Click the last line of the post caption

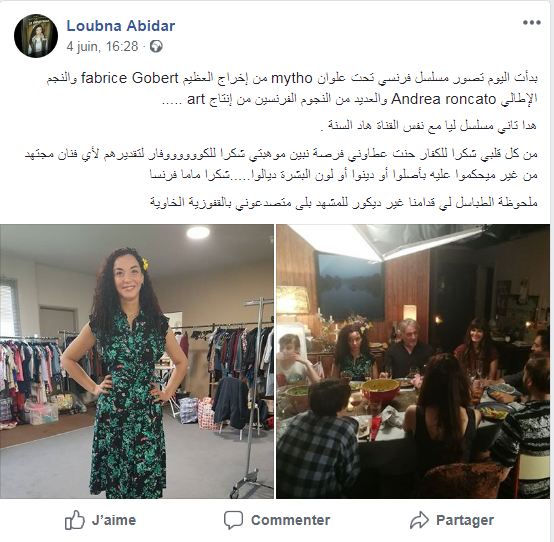pos(344,202)
